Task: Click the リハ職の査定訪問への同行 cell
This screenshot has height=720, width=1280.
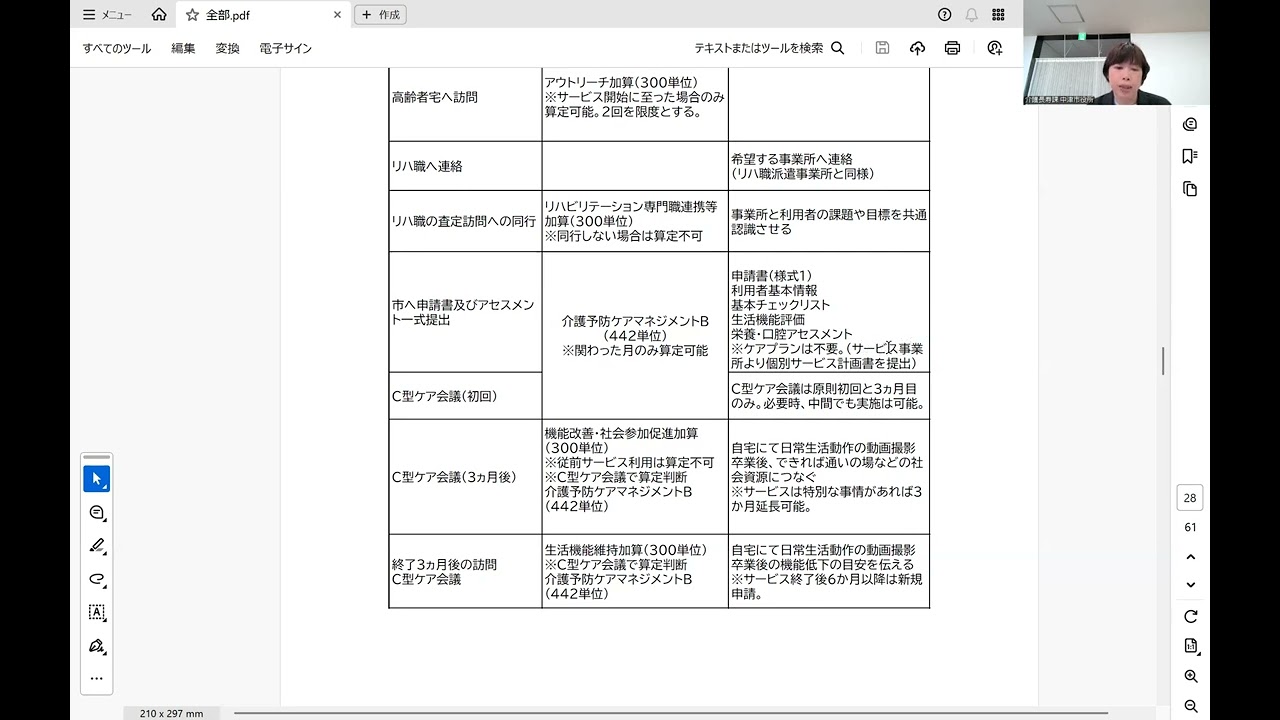Action: point(466,221)
